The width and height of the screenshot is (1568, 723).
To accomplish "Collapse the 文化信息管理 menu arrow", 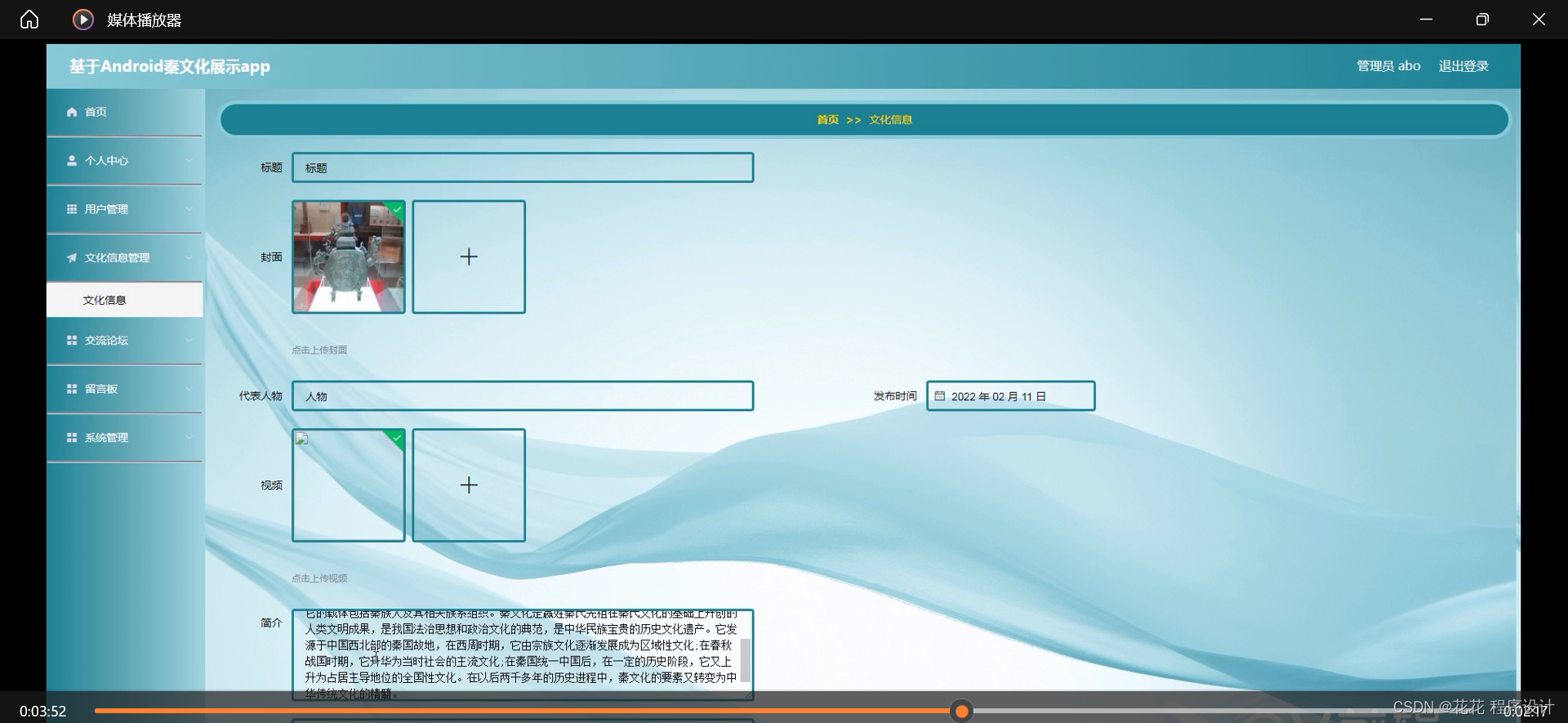I will click(x=189, y=258).
